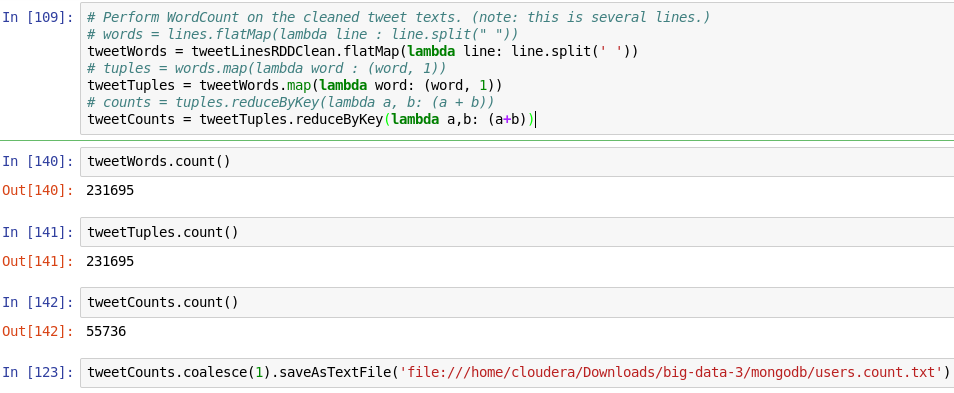Image resolution: width=954 pixels, height=393 pixels.
Task: Click the Out[142] output label
Action: click(38, 332)
